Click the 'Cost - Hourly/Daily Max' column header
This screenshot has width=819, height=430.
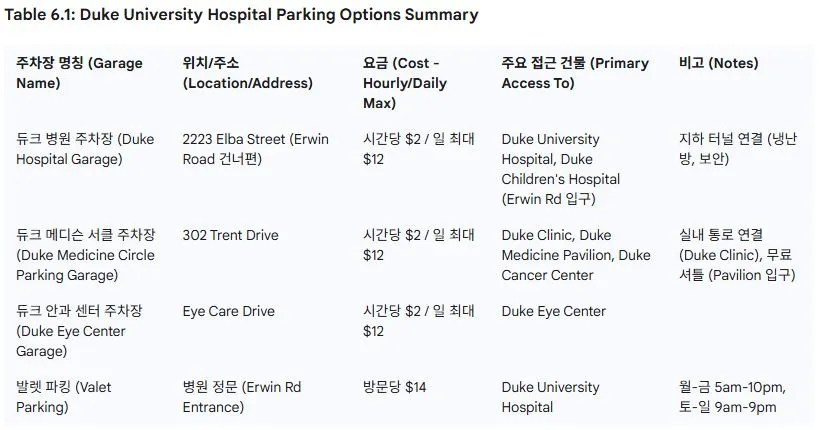(404, 83)
